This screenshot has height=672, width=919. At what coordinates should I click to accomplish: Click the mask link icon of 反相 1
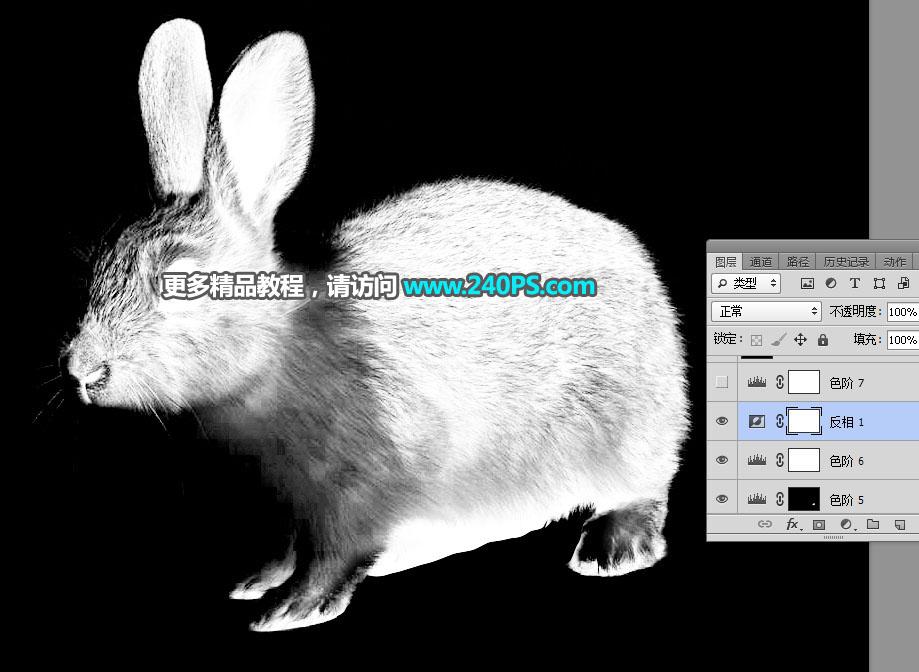780,421
